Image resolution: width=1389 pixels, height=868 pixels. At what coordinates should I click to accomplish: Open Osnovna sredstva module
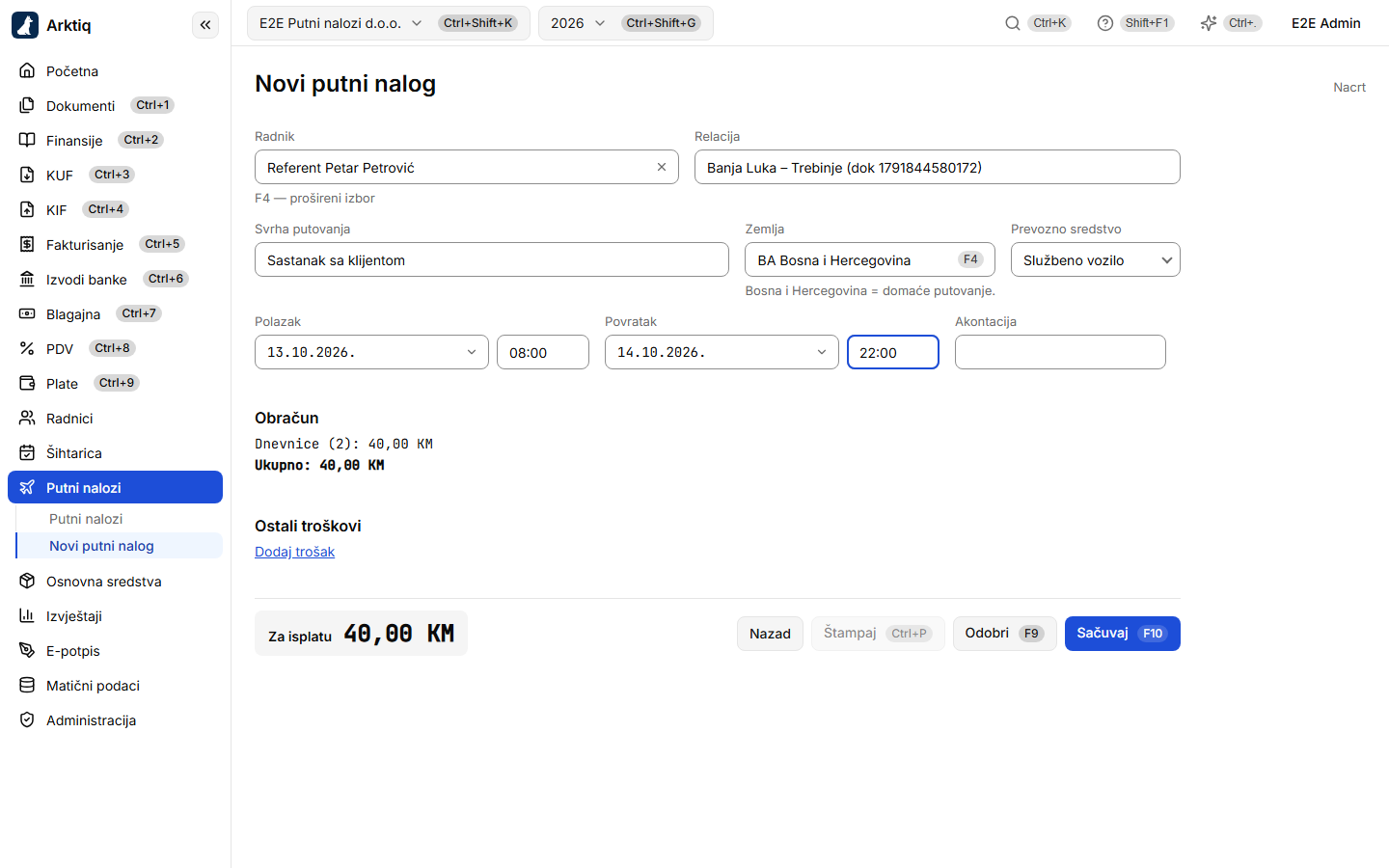(x=115, y=582)
